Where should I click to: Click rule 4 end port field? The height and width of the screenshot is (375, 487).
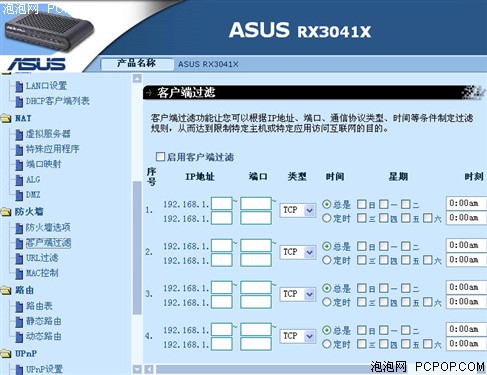tap(256, 344)
